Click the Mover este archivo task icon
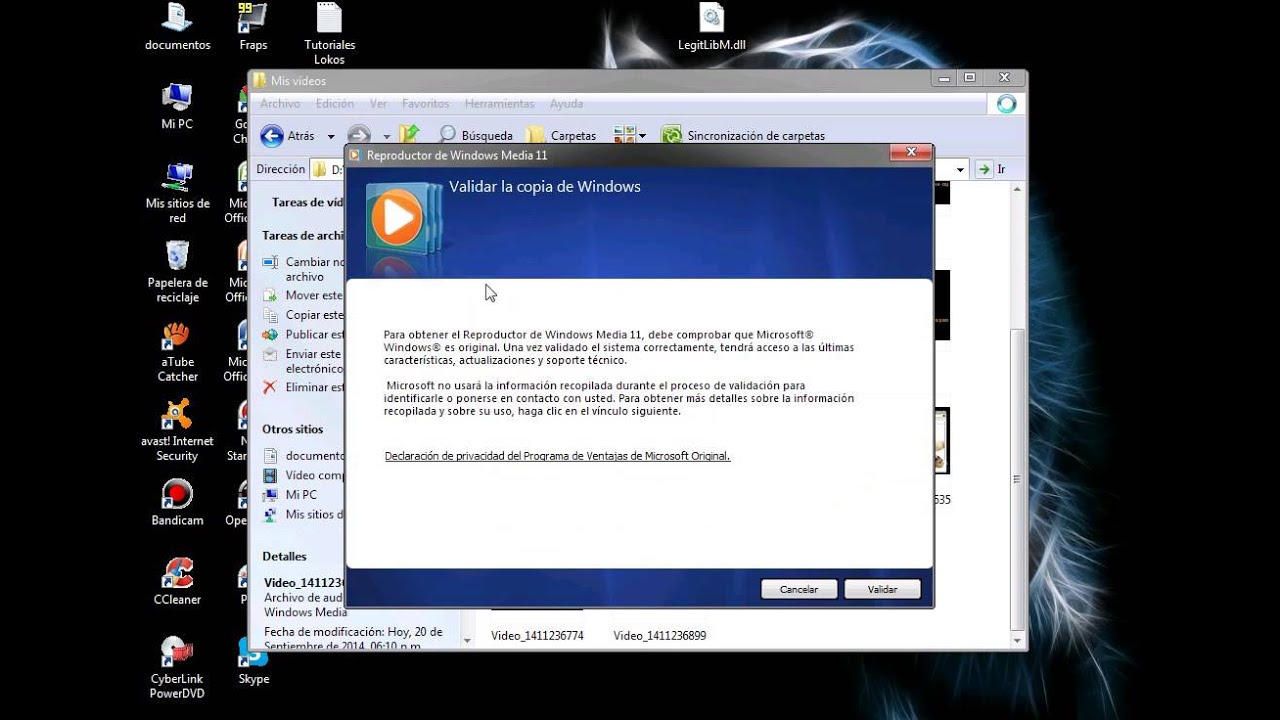This screenshot has width=1280, height=720. (270, 295)
